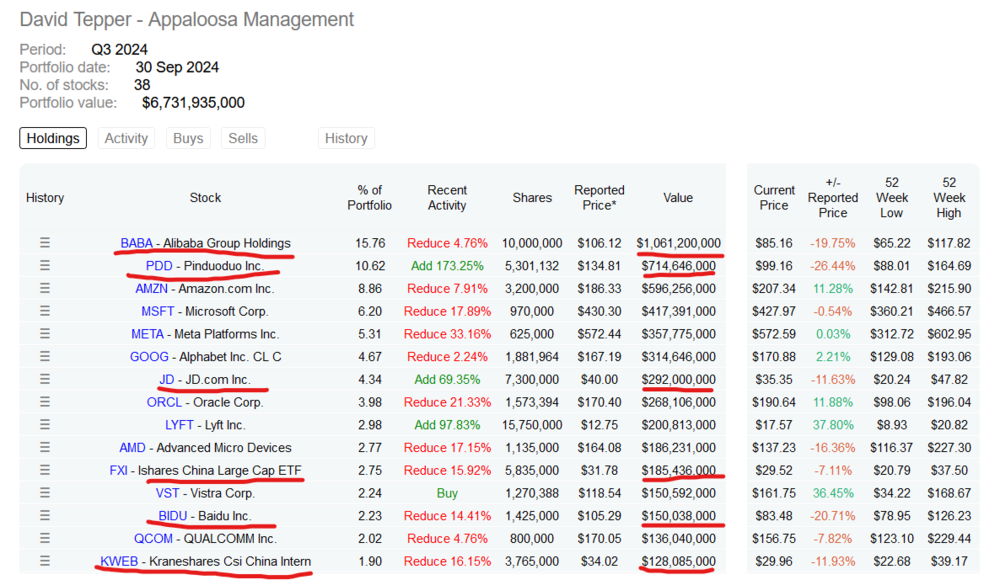Select the $229.44 52-week high cell
The image size is (1000, 580).
coord(949,539)
